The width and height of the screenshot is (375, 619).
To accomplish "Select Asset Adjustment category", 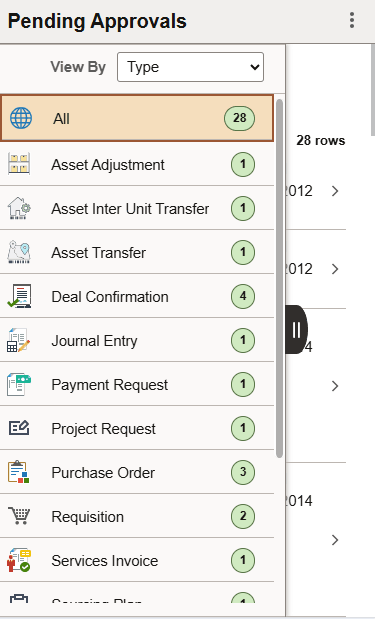I will 137,164.
